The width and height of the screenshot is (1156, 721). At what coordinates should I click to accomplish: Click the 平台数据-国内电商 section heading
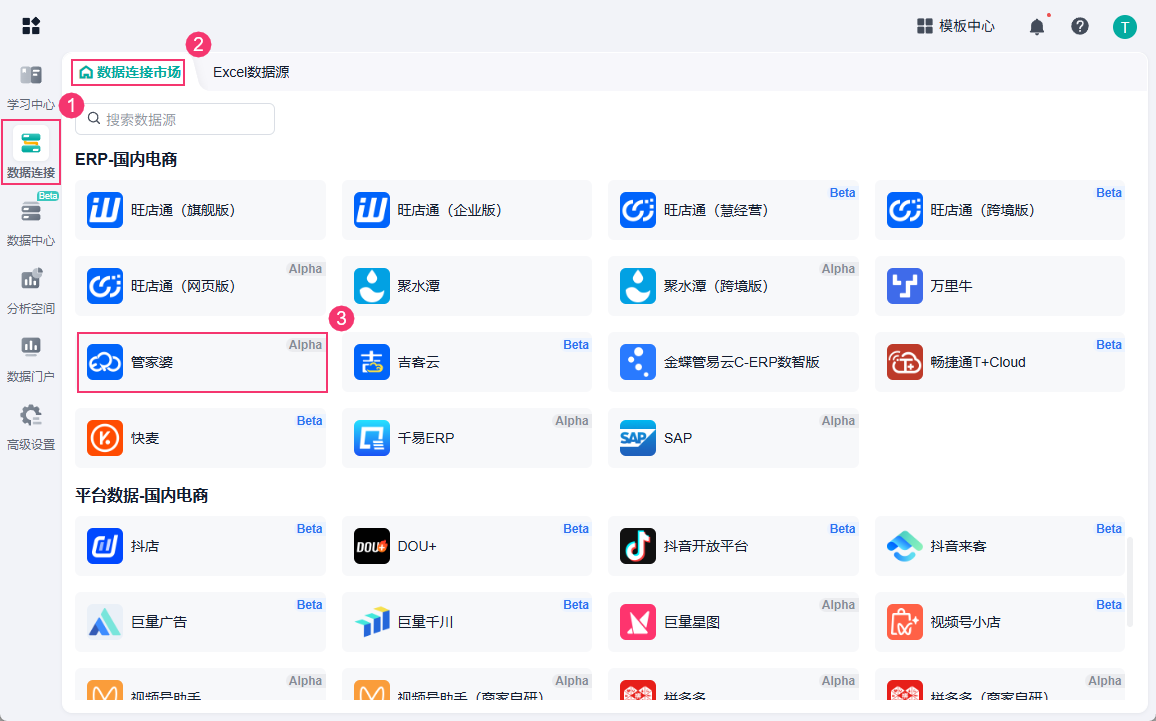coord(142,495)
